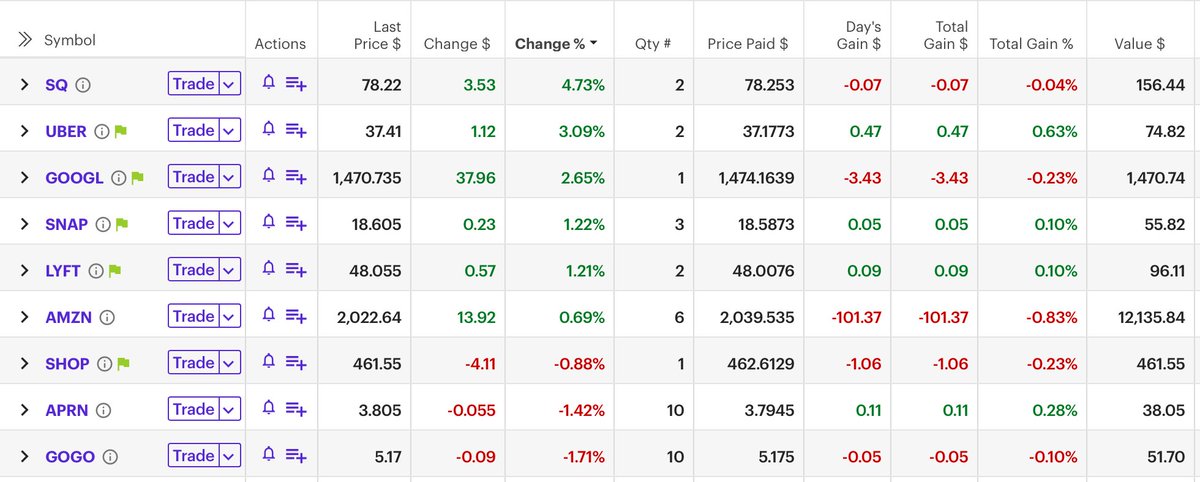Open the APRN symbol link
The width and height of the screenshot is (1200, 482).
[x=69, y=410]
